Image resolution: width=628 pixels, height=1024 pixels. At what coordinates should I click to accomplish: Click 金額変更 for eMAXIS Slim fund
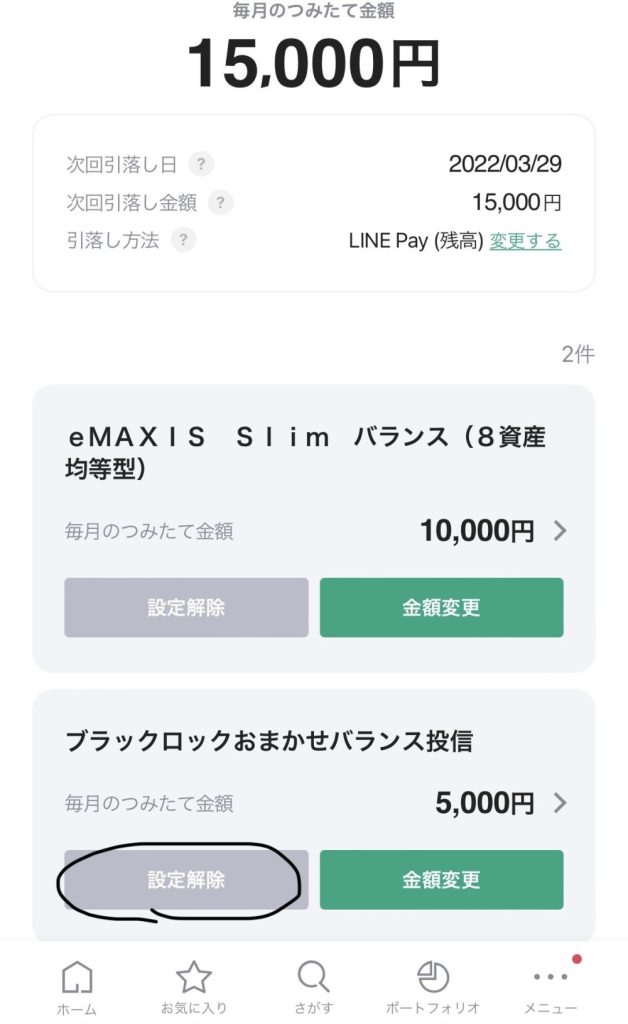pyautogui.click(x=441, y=607)
